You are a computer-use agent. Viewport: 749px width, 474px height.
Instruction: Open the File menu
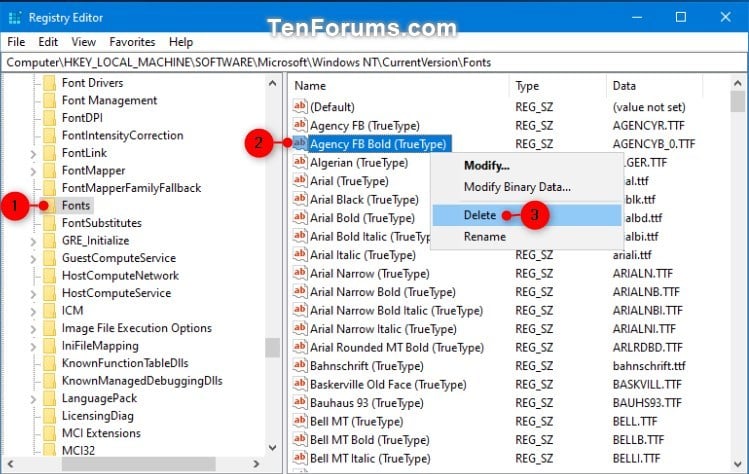click(x=16, y=42)
